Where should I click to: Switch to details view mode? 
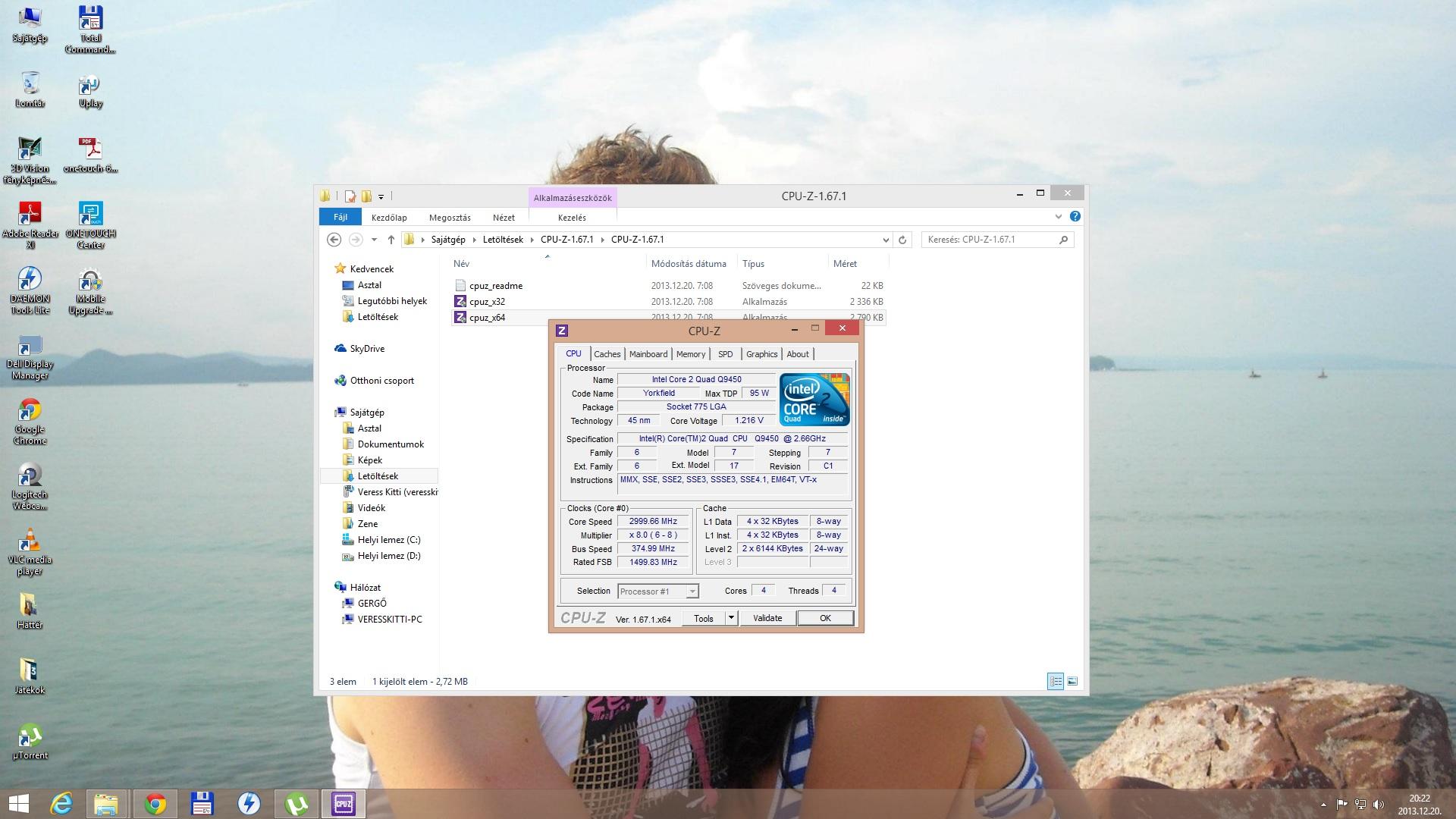[x=1056, y=681]
